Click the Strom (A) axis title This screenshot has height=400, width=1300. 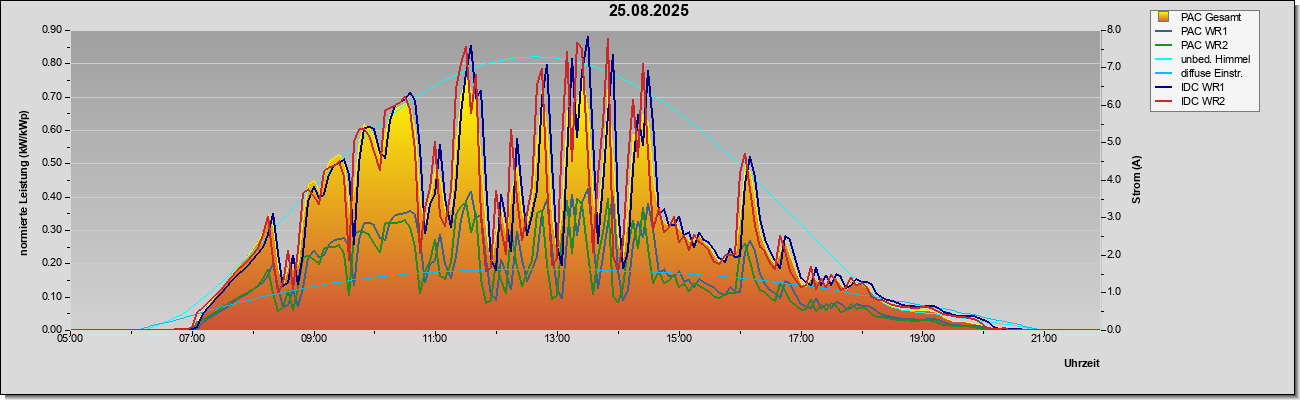(x=1136, y=180)
